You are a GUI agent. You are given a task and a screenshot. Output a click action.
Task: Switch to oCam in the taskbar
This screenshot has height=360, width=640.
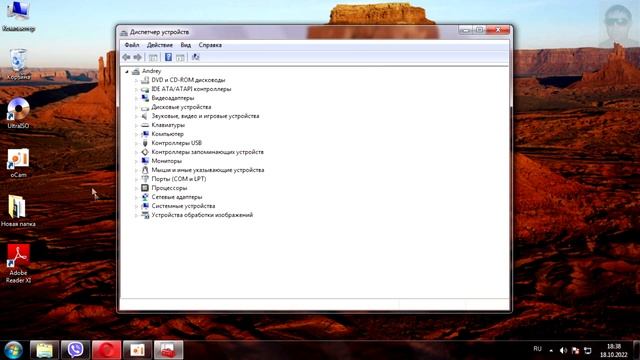pyautogui.click(x=138, y=350)
